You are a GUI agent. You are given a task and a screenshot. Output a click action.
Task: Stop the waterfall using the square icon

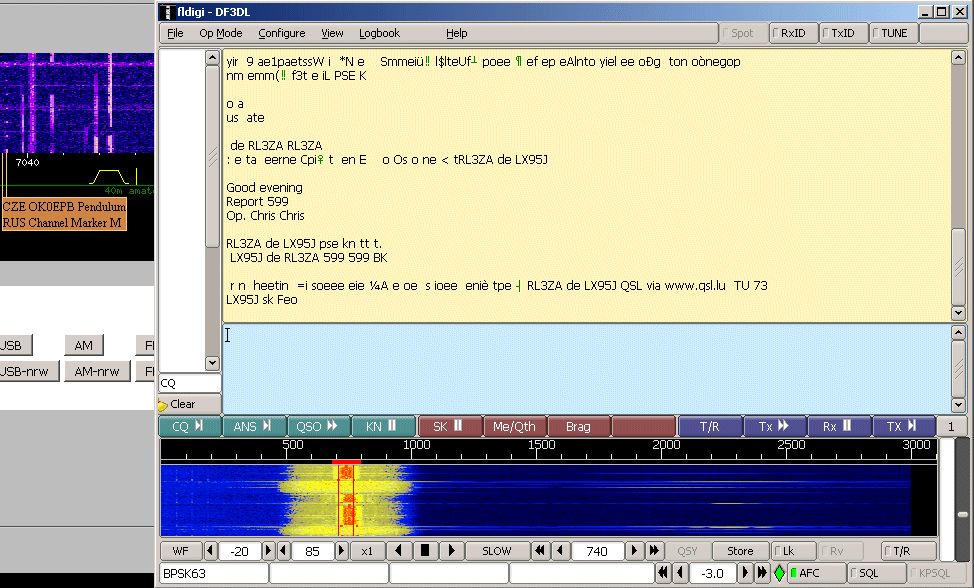point(425,551)
